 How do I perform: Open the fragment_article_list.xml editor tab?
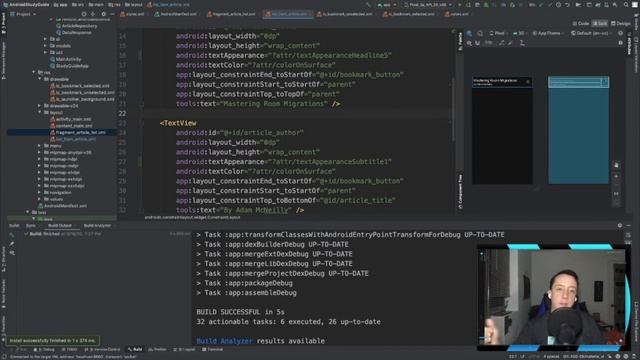pos(231,14)
